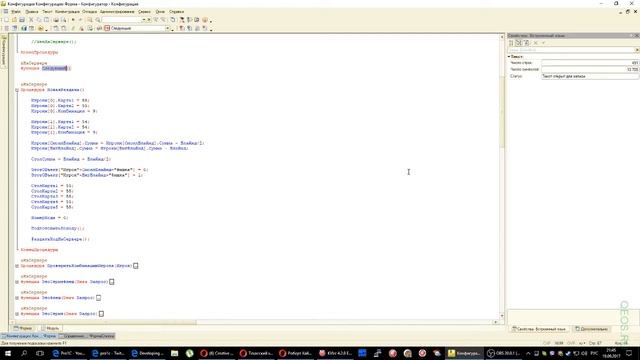Open the Окна menu
Image resolution: width=640 pixels, height=360 pixels.
point(160,12)
